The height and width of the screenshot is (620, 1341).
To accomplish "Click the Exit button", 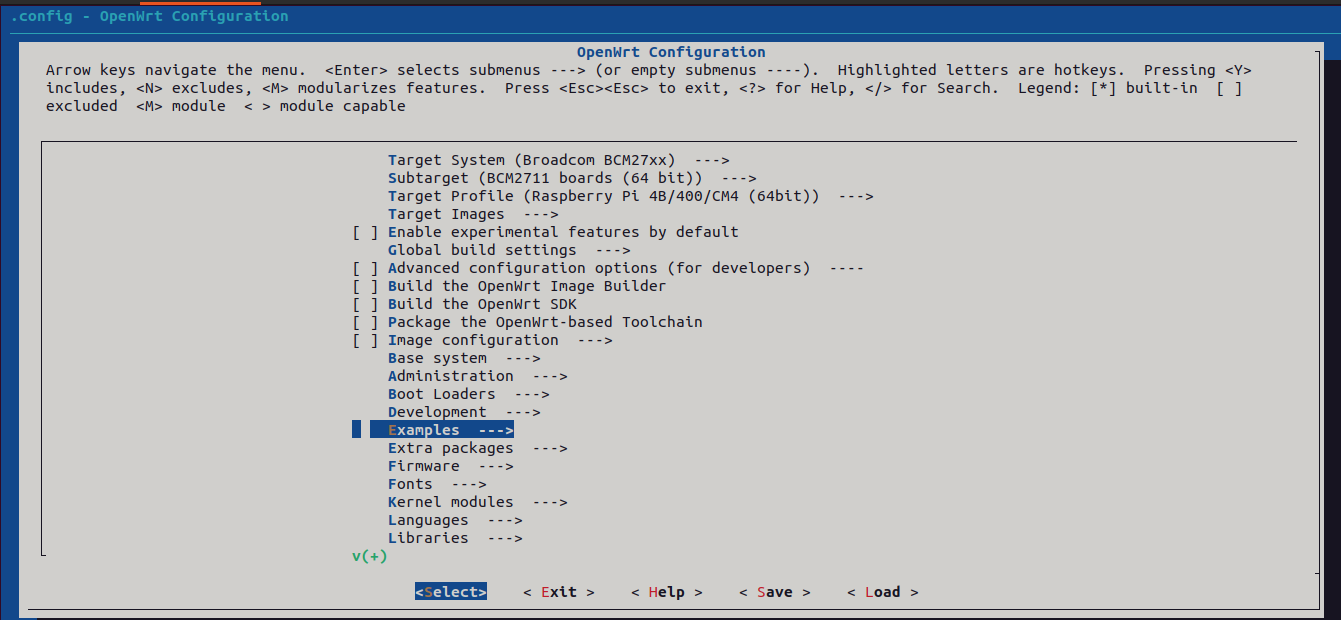I will click(558, 592).
